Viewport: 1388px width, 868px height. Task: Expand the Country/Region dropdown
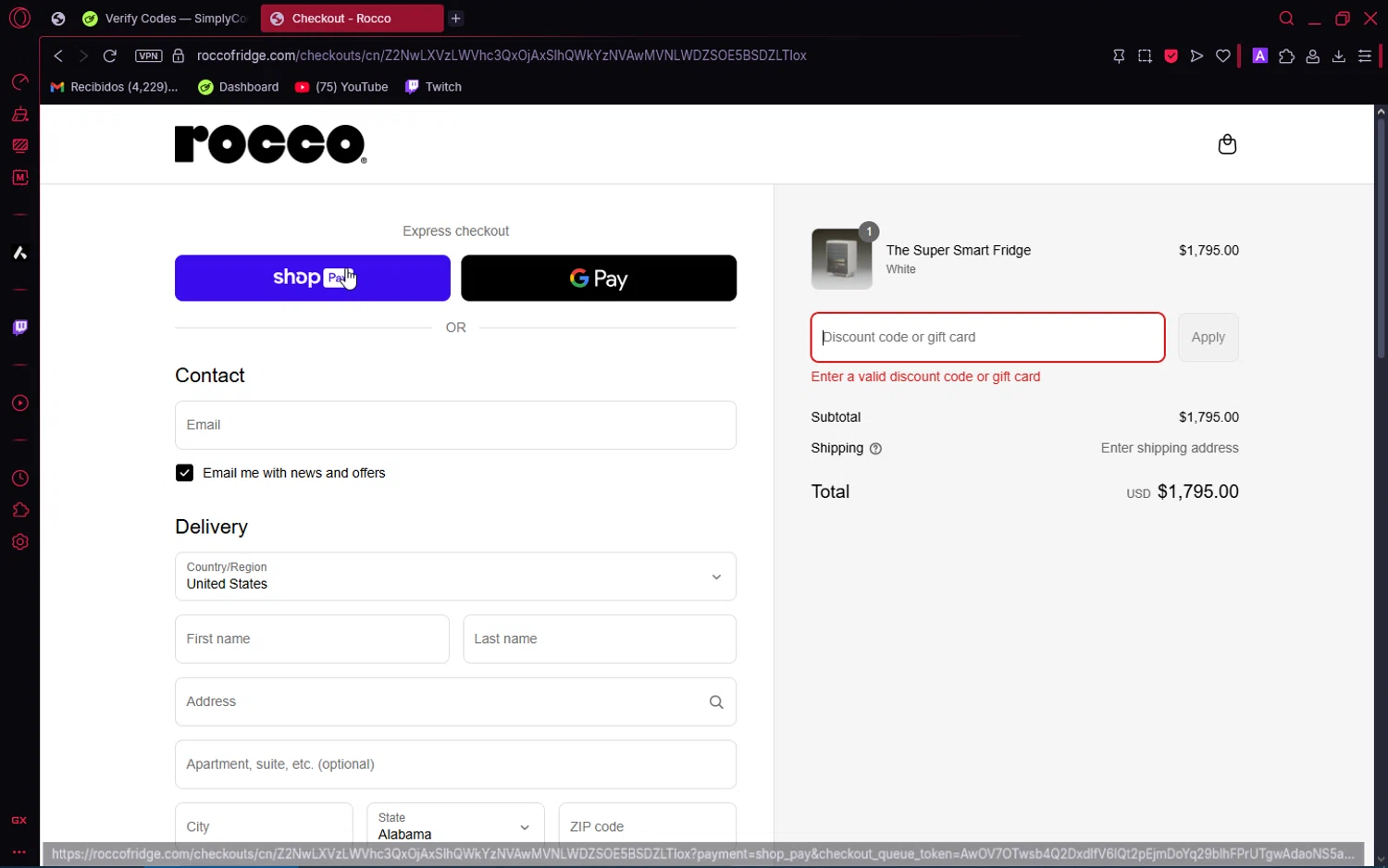(x=455, y=577)
